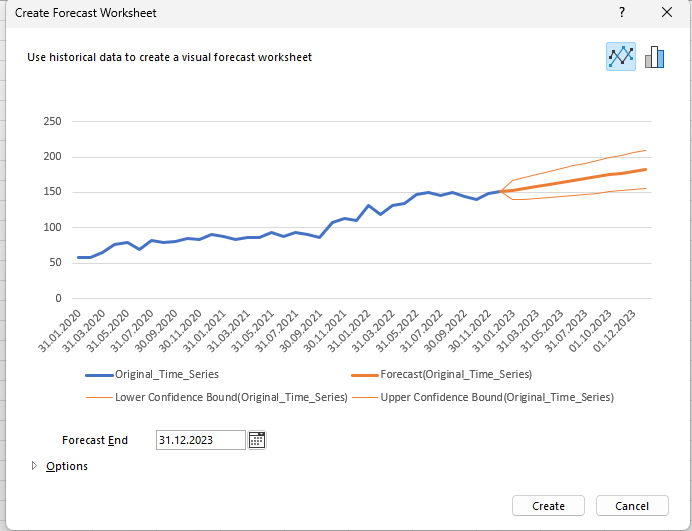Click the Forecast(Original_Time_Series) legend entry
Image resolution: width=692 pixels, height=531 pixels.
pyautogui.click(x=442, y=374)
